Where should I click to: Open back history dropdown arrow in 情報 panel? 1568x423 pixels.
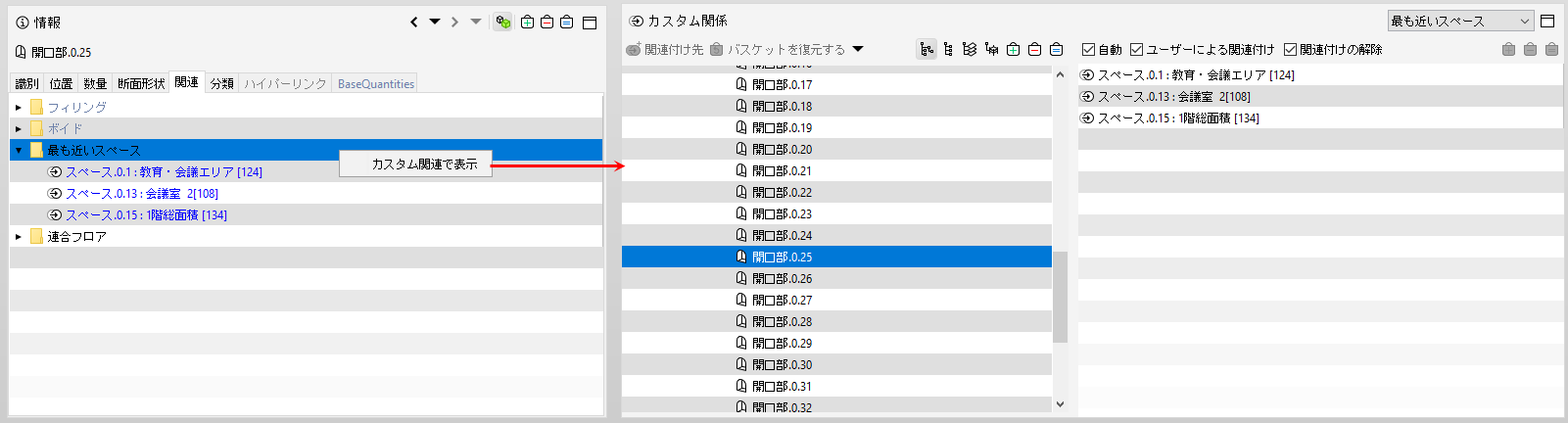435,22
